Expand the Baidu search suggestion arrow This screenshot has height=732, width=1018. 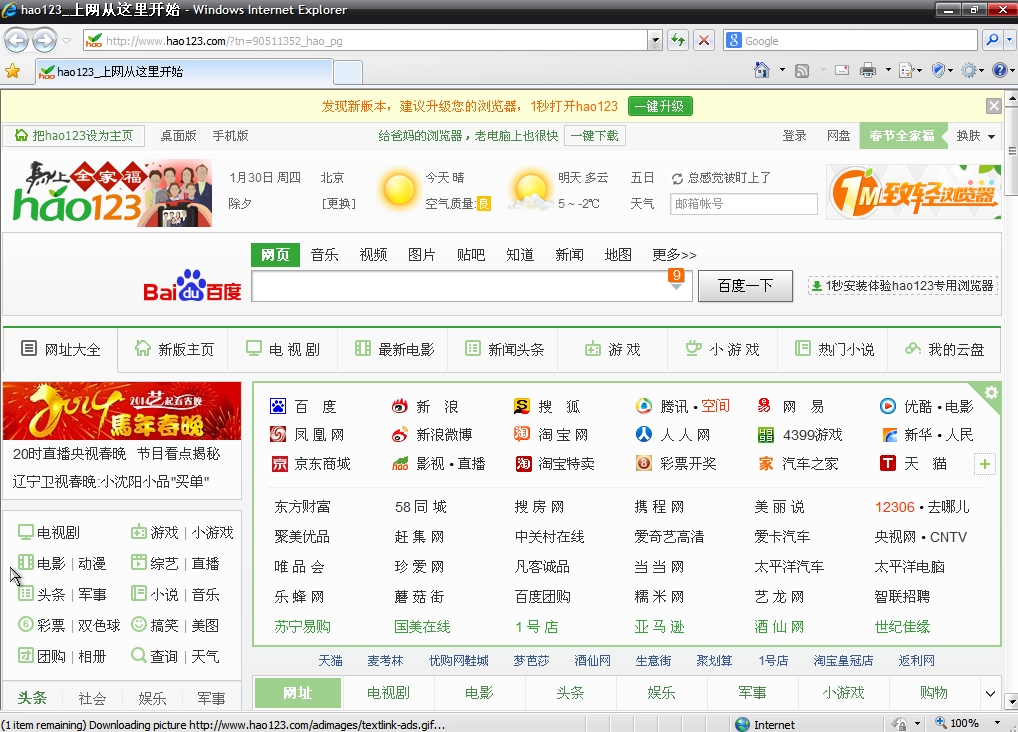(x=676, y=287)
